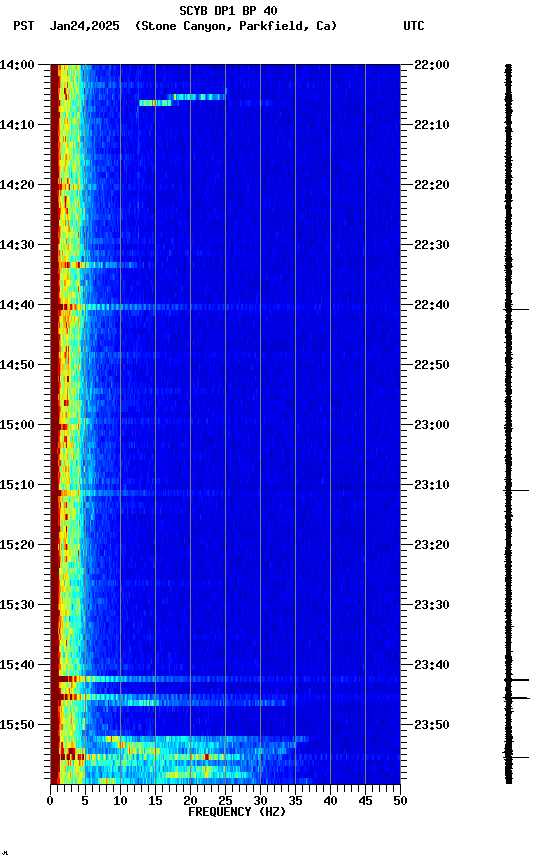Image resolution: width=552 pixels, height=864 pixels.
Task: Click the '14:40' PST time label
Action: coord(17,305)
